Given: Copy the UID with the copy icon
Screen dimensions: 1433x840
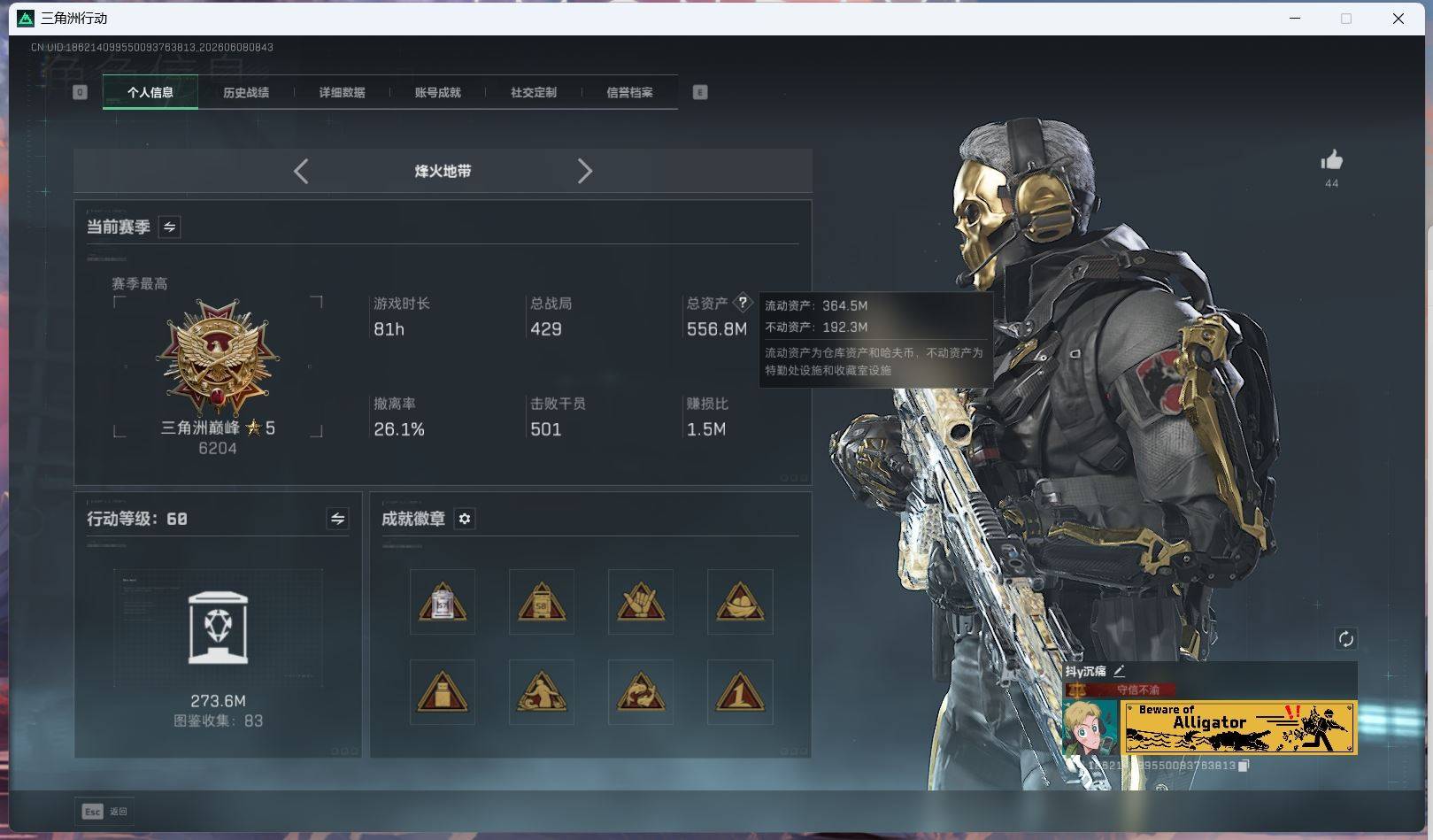Looking at the screenshot, I should point(1244,765).
